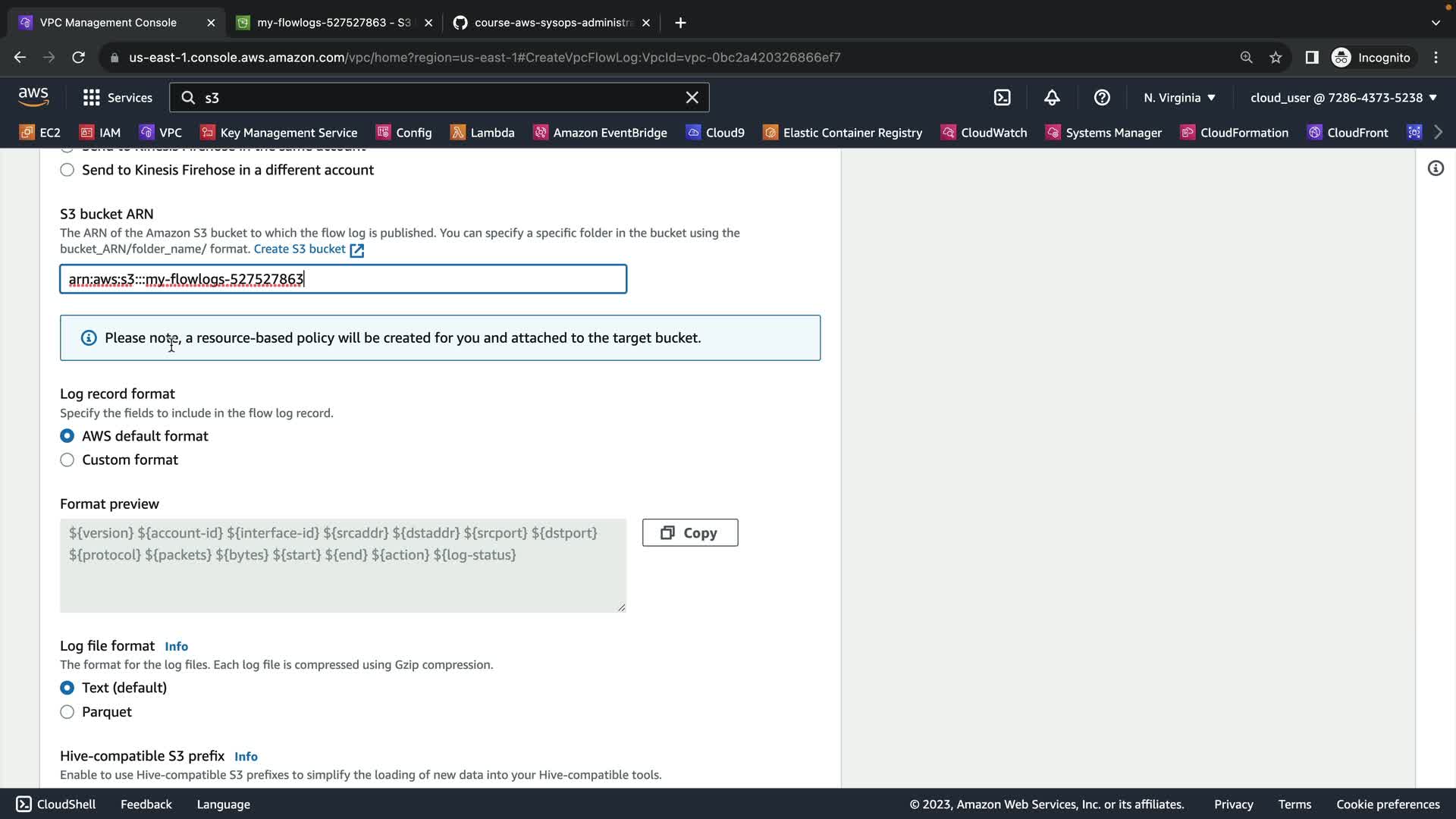Open the help question mark icon
1456x819 pixels.
click(x=1102, y=98)
